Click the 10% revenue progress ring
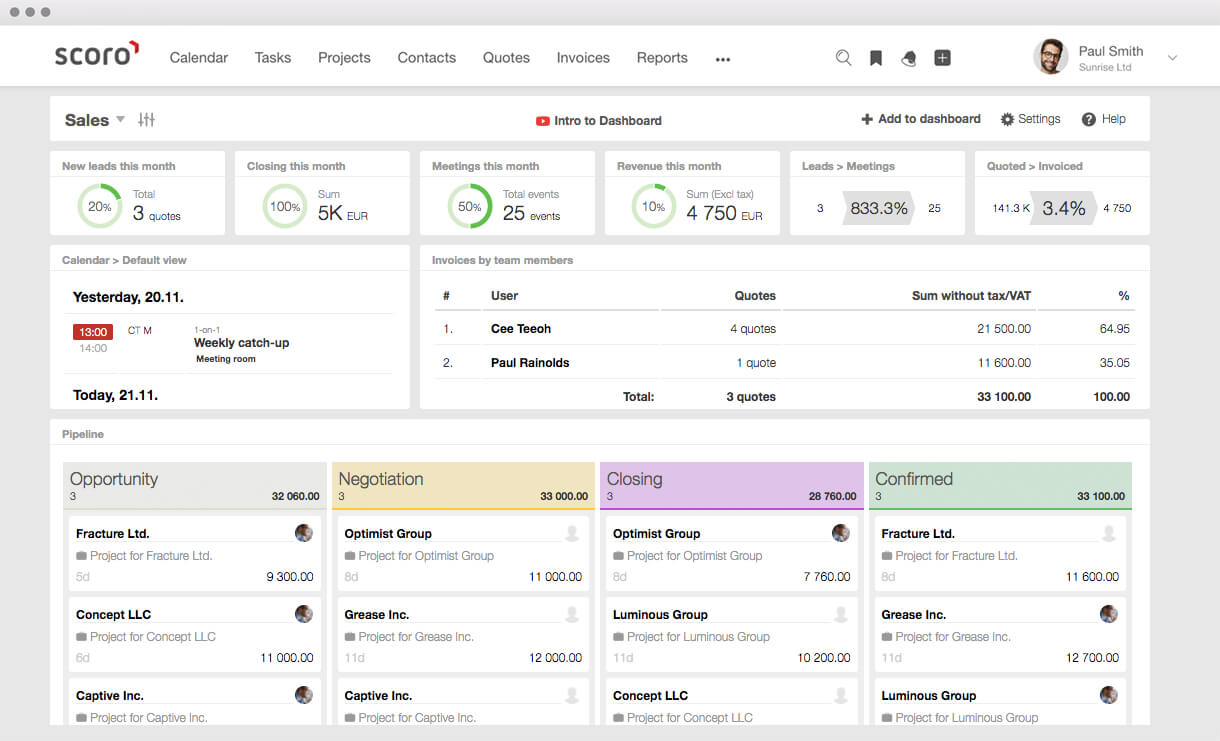This screenshot has width=1220, height=741. (654, 206)
